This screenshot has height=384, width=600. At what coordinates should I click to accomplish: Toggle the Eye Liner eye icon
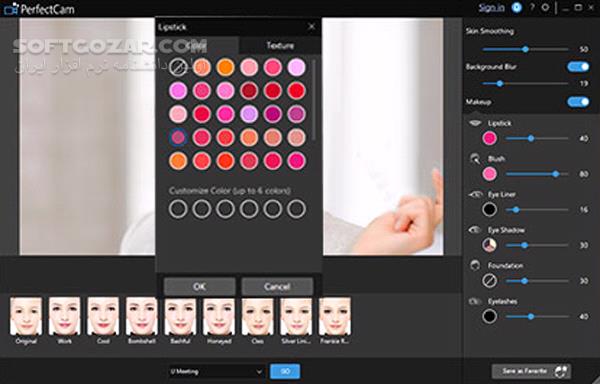(475, 195)
